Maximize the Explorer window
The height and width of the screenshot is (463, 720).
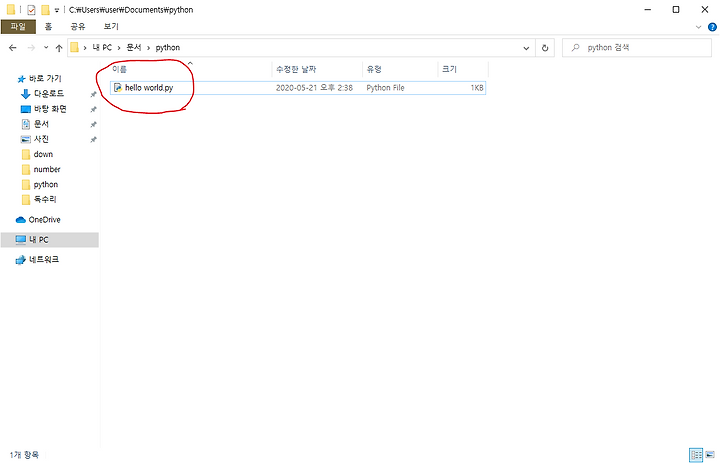tap(676, 10)
